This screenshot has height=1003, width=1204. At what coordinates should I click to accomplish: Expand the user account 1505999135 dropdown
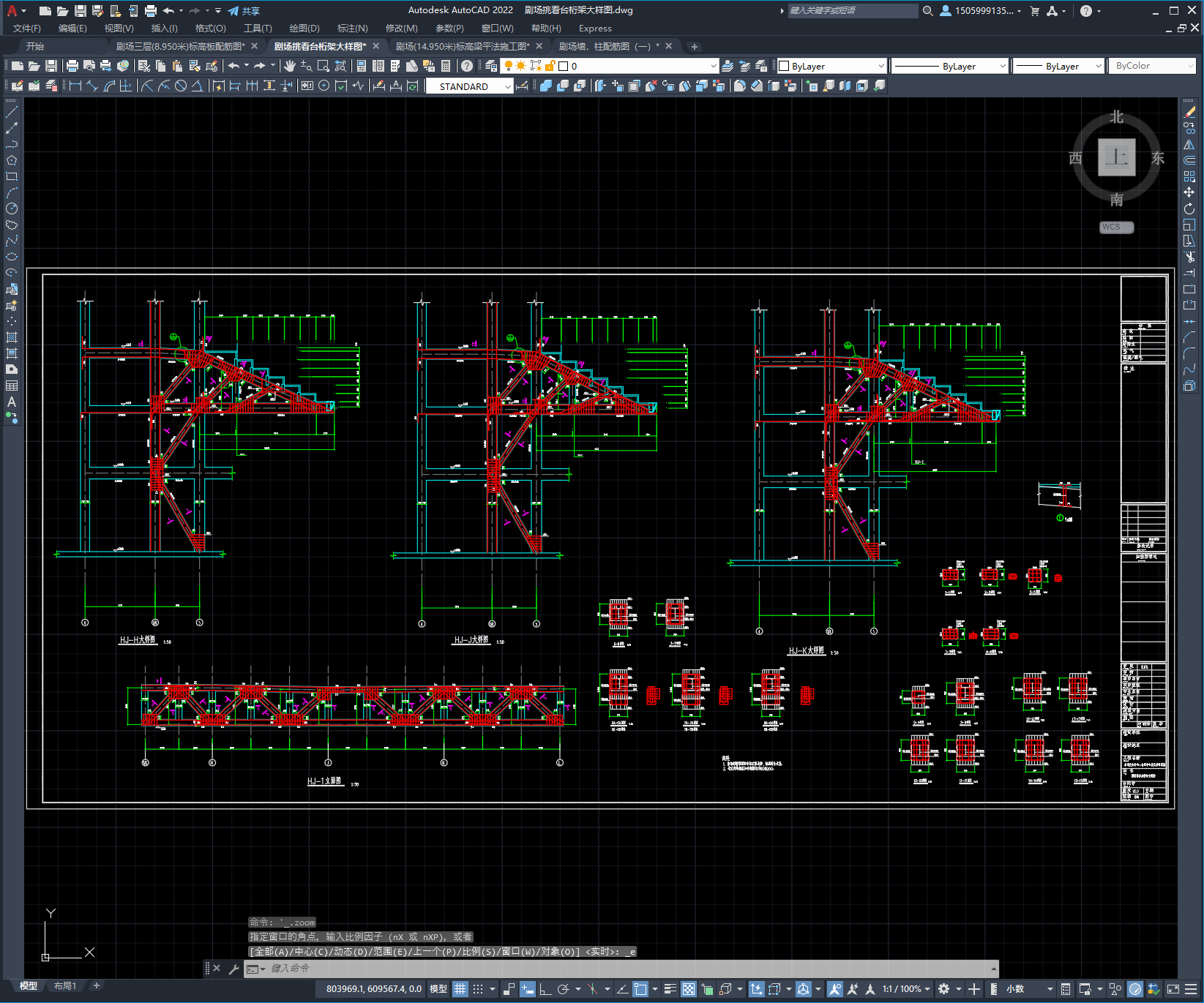[x=981, y=11]
